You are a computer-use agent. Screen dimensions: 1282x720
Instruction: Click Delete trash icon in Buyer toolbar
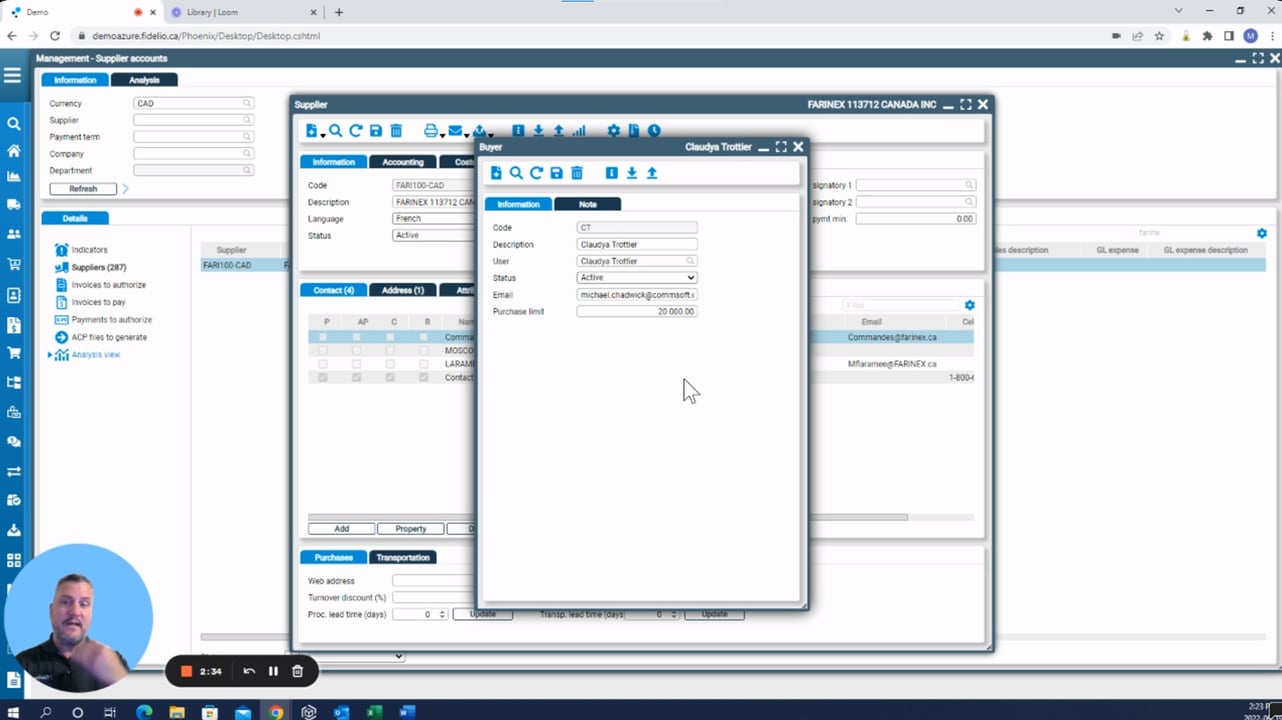tap(577, 173)
